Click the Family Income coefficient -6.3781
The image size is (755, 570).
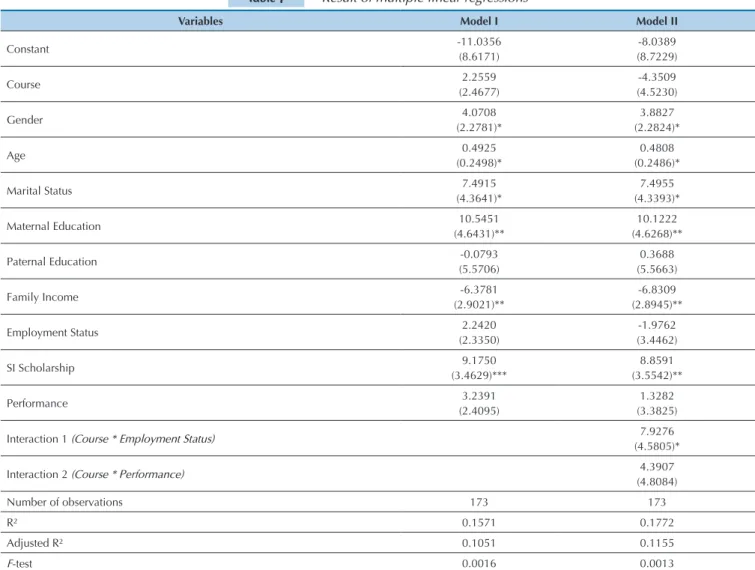pyautogui.click(x=479, y=290)
